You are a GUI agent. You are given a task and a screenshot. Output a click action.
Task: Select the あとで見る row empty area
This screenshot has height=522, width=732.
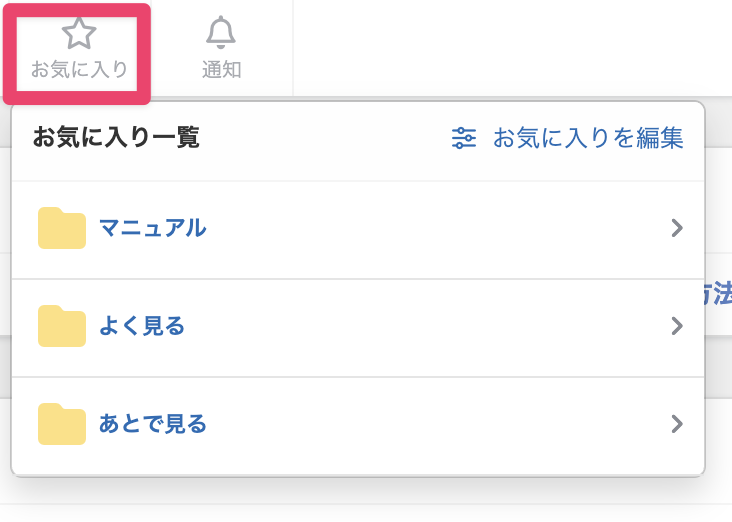(434, 426)
